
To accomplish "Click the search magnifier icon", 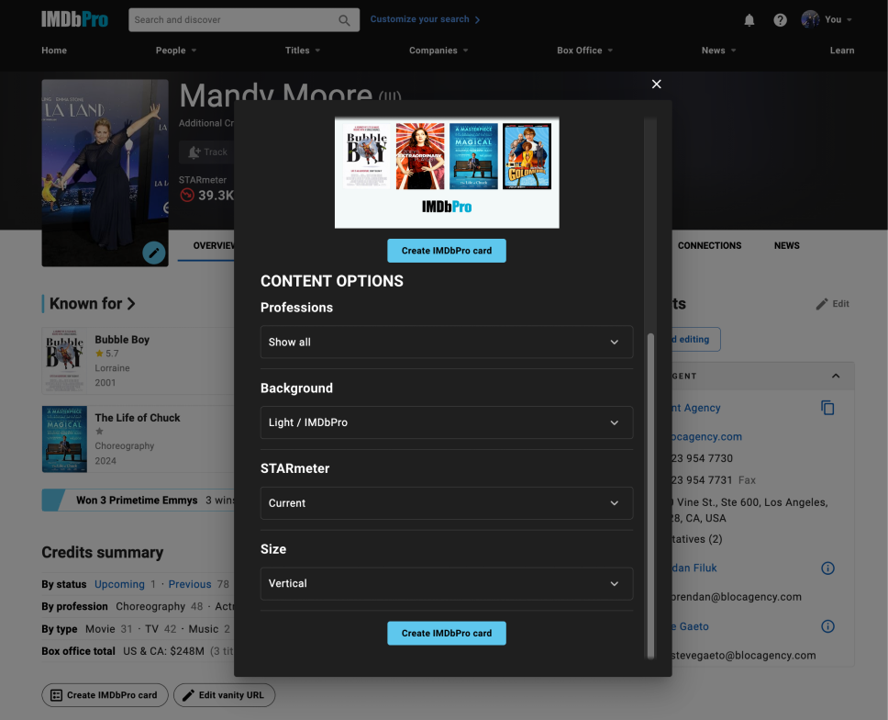I will click(x=344, y=20).
